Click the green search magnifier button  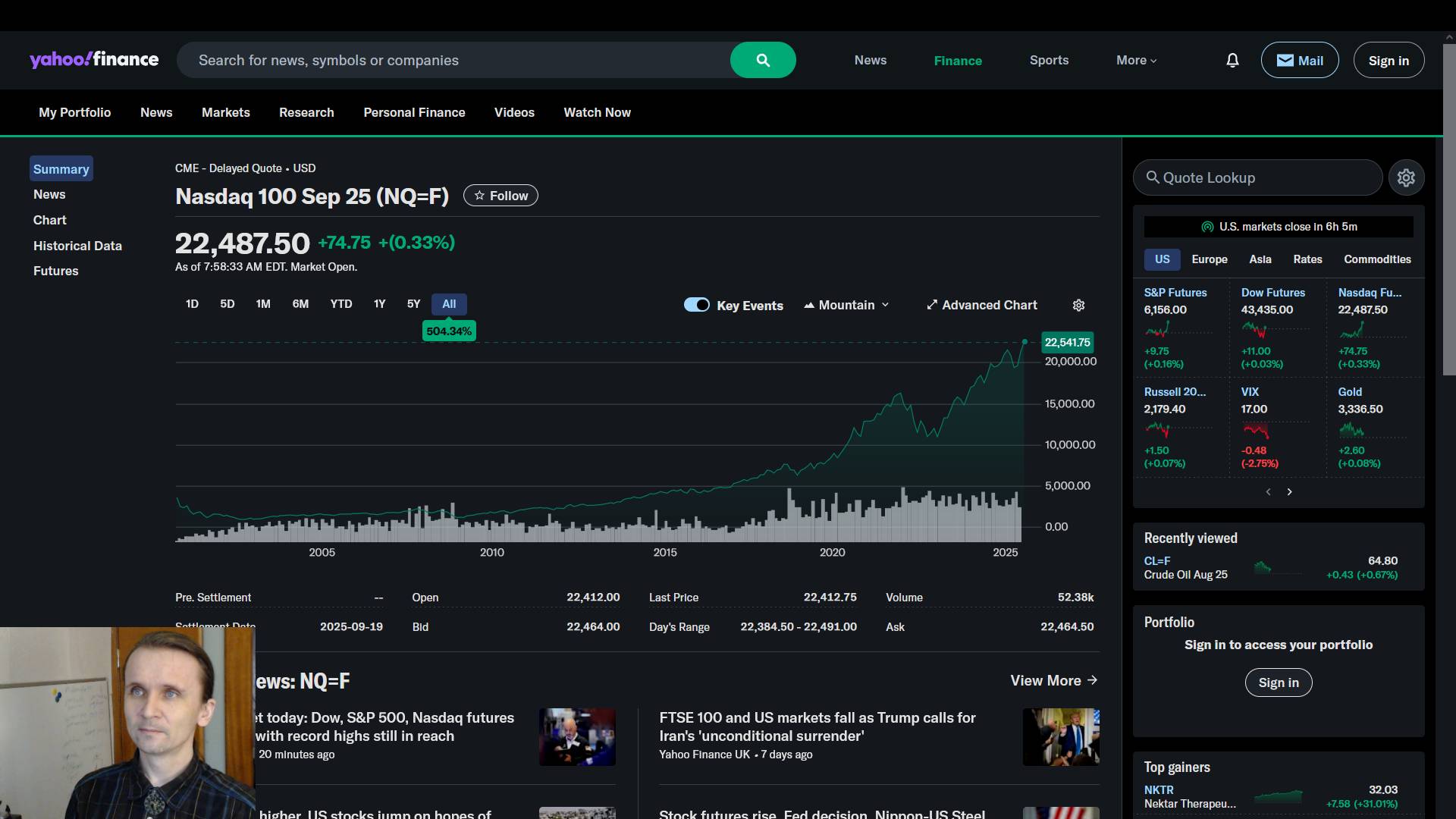[763, 60]
